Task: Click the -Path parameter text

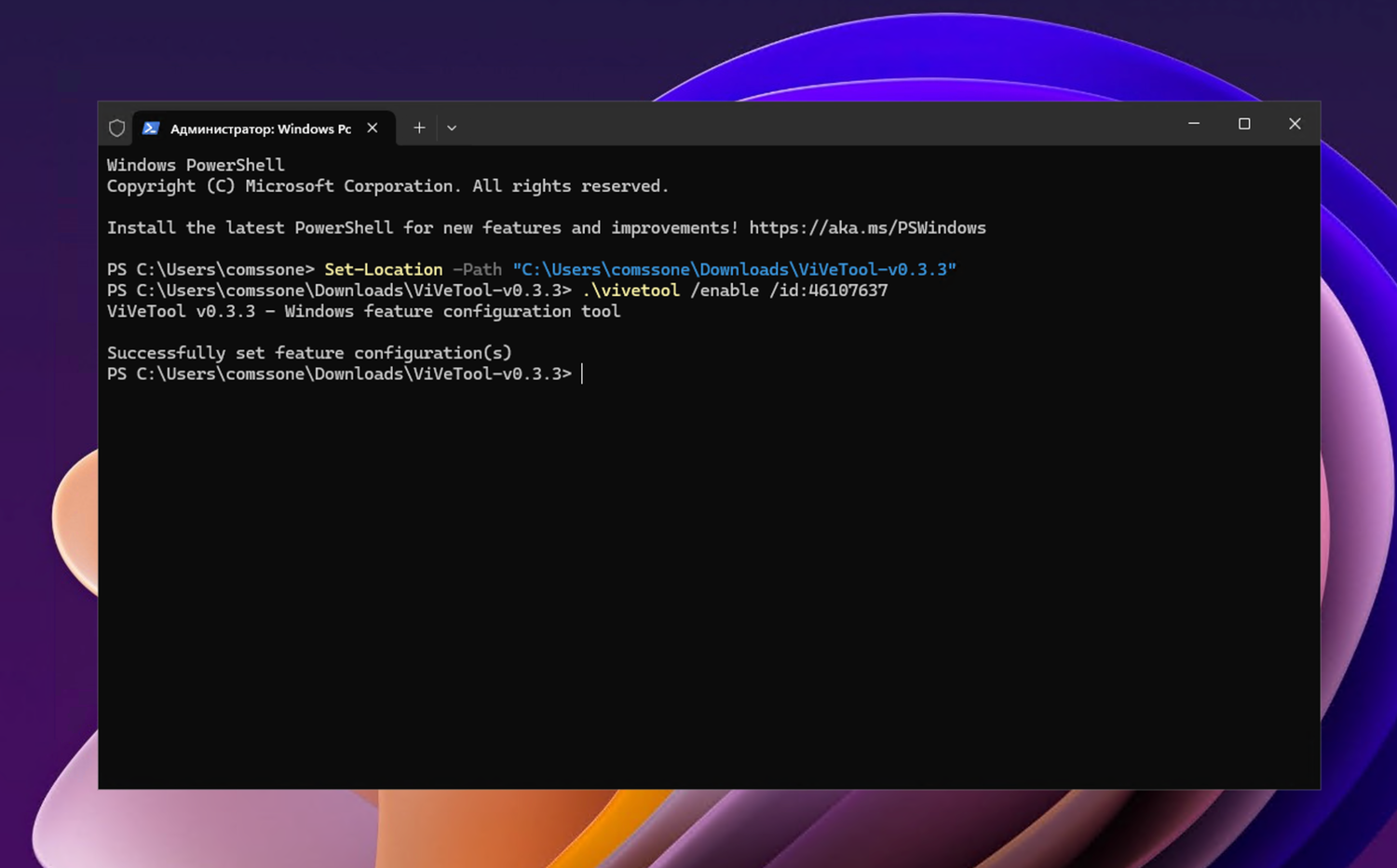Action: click(477, 269)
